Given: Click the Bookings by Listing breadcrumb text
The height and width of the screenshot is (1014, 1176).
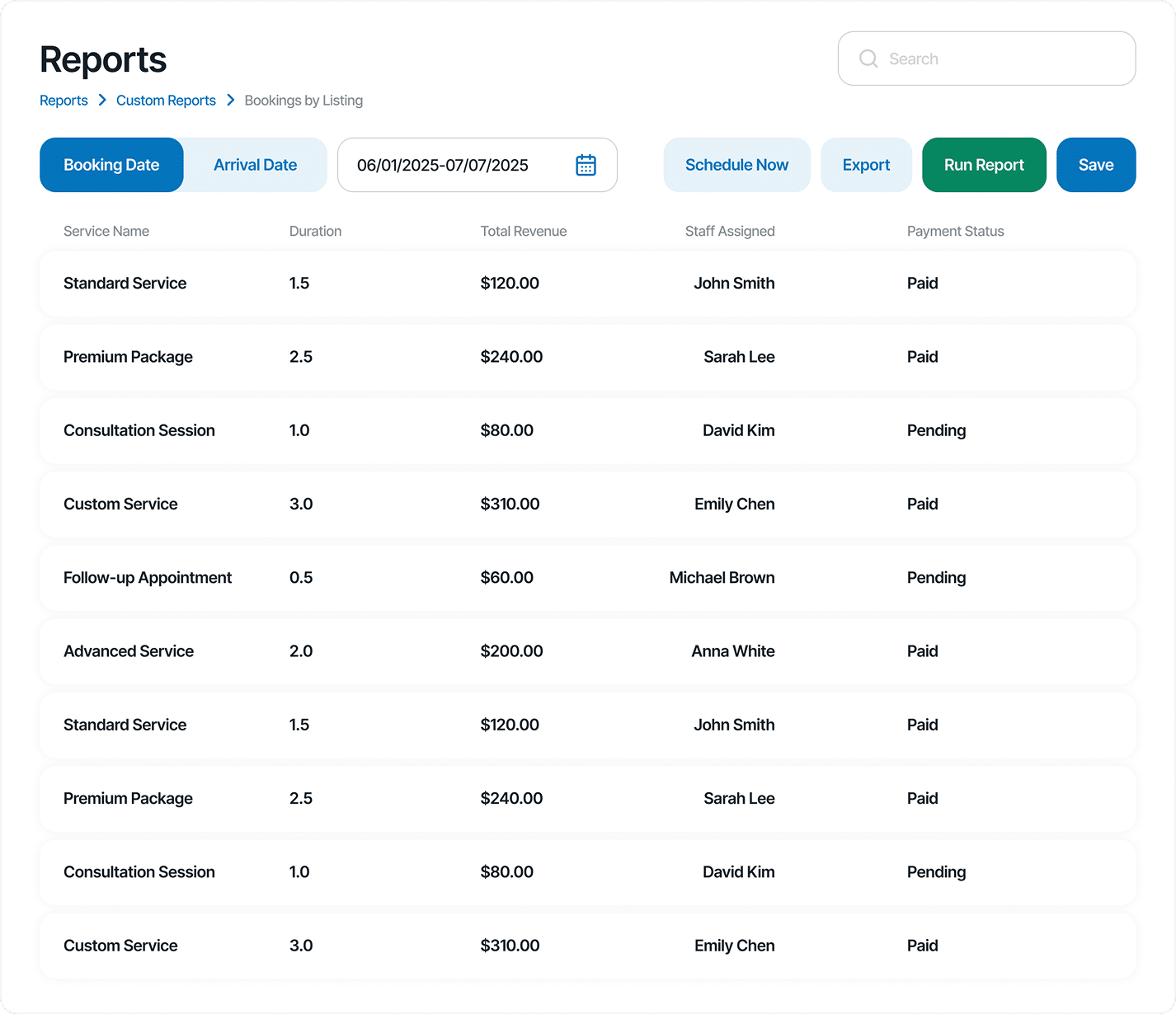Looking at the screenshot, I should tap(303, 101).
